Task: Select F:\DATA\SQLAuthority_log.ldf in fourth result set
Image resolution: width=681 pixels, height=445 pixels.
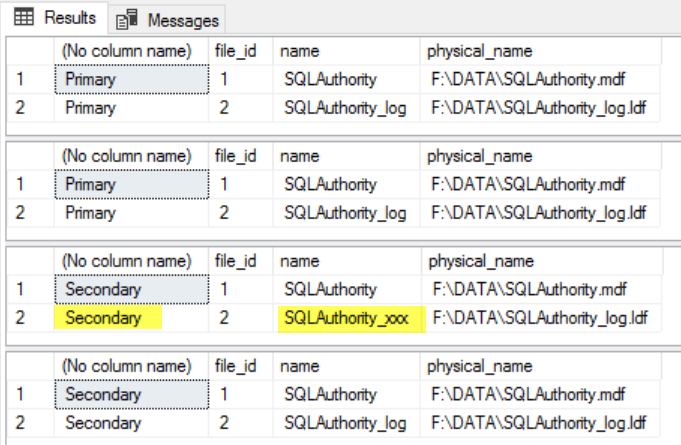Action: tap(540, 423)
